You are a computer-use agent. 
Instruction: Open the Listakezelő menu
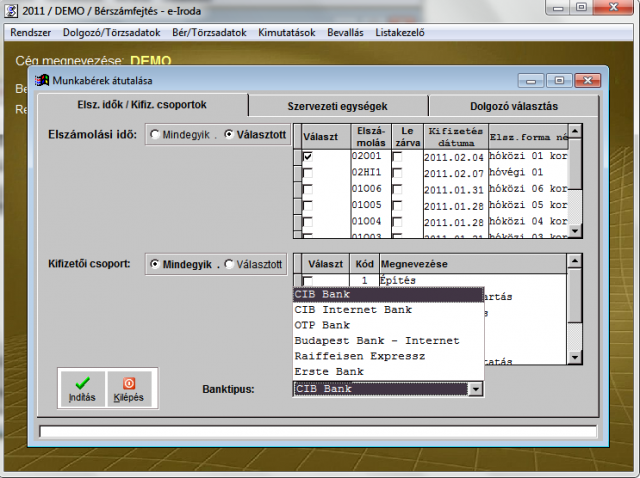pos(398,32)
